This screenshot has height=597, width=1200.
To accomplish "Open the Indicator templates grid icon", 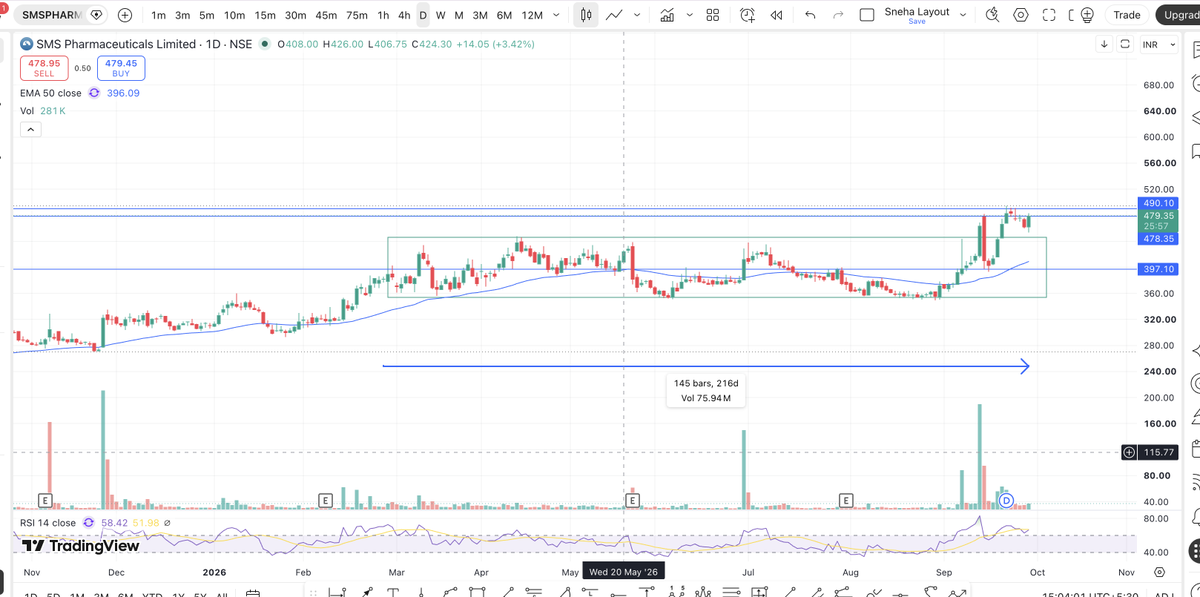I will [x=712, y=15].
